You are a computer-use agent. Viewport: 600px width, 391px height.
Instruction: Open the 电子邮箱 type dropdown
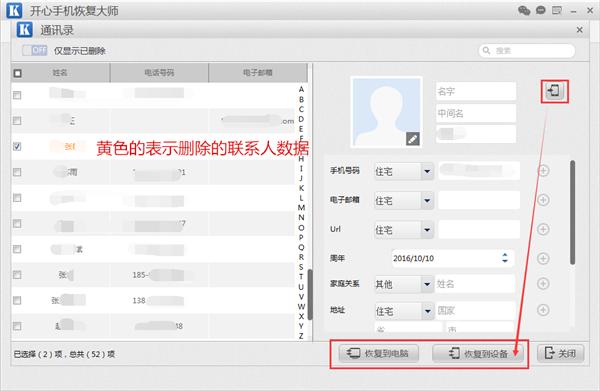coord(404,200)
